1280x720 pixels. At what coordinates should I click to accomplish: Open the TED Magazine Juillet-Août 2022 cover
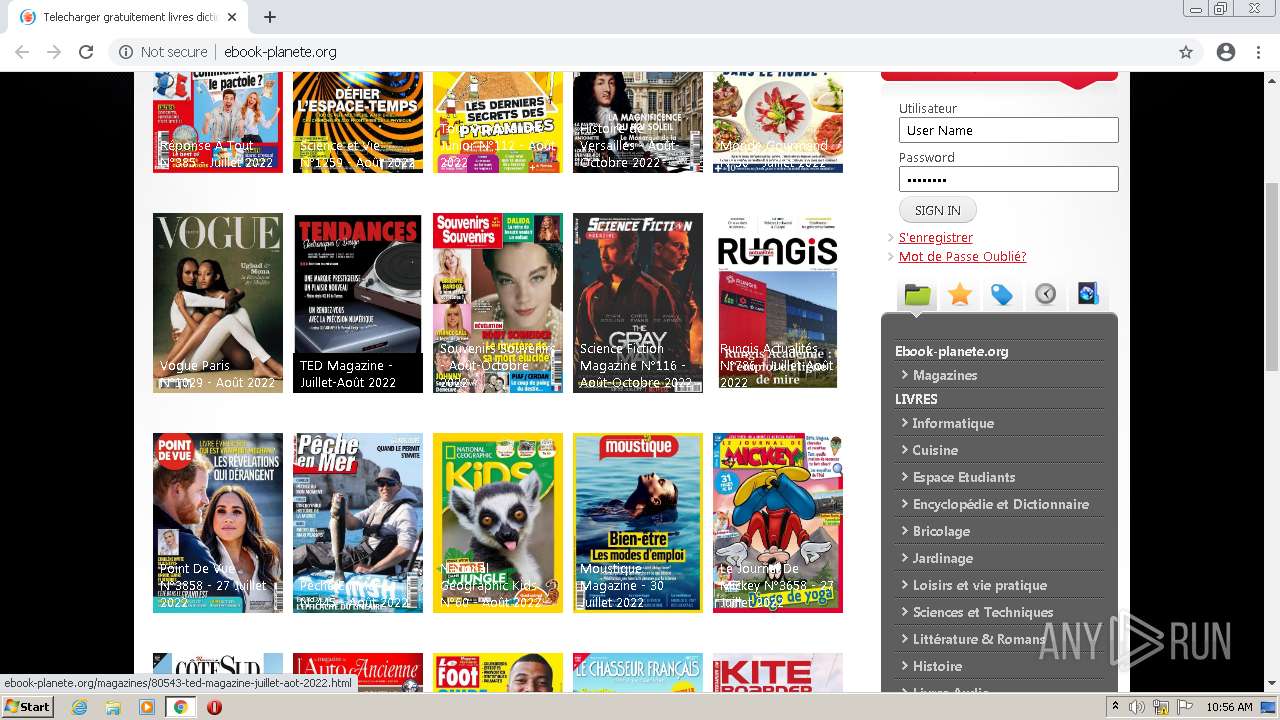tap(358, 303)
